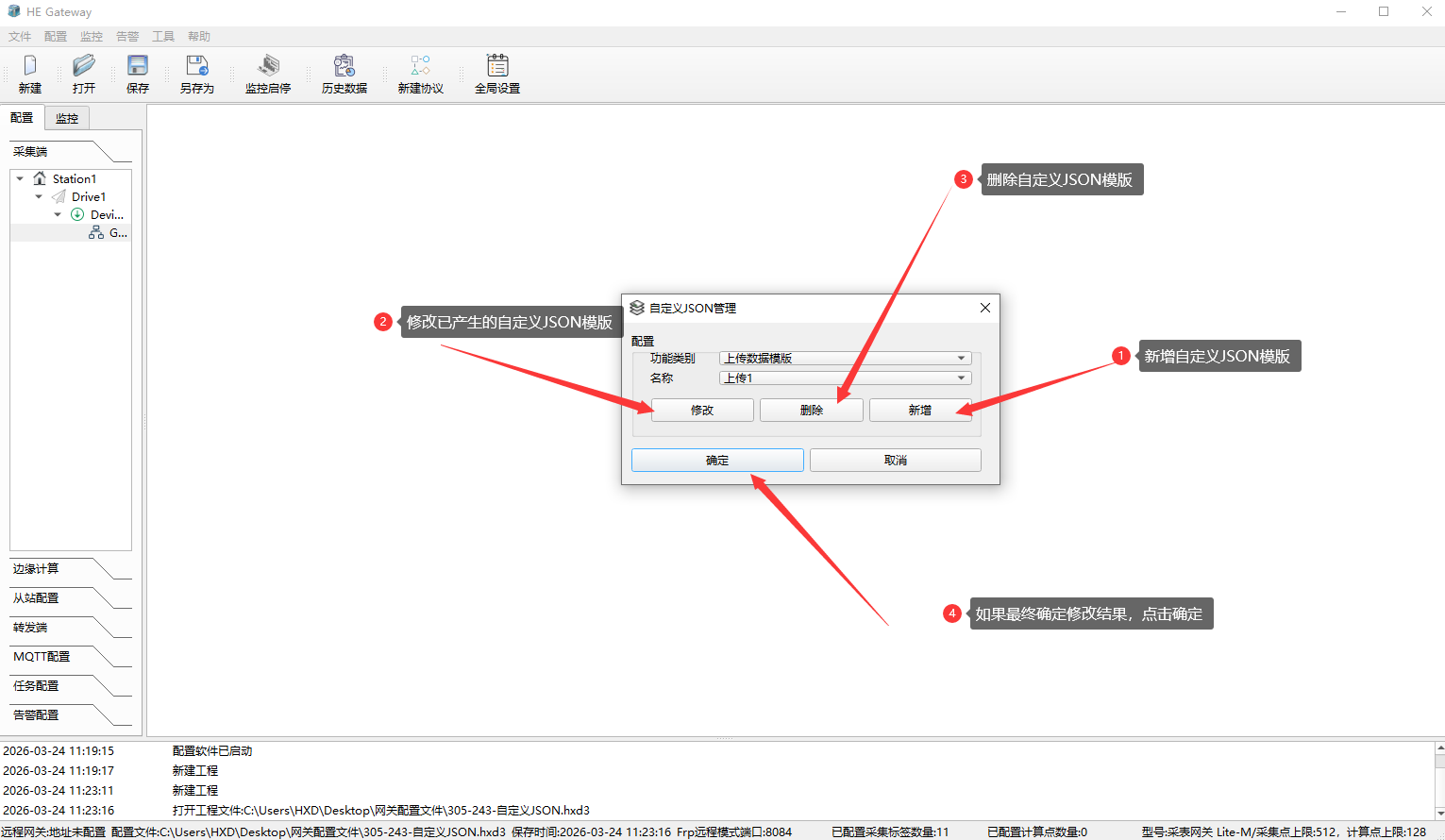Image resolution: width=1445 pixels, height=840 pixels.
Task: Toggle monitoring with the 监控启停 icon
Action: point(268,66)
